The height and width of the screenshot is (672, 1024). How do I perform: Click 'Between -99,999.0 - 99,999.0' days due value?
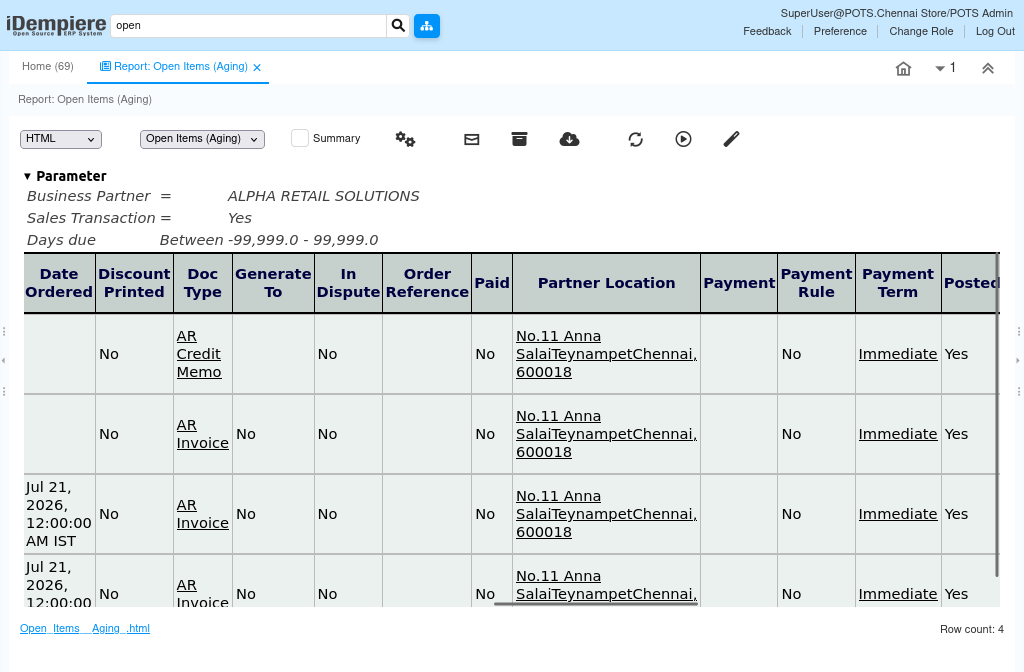[269, 240]
